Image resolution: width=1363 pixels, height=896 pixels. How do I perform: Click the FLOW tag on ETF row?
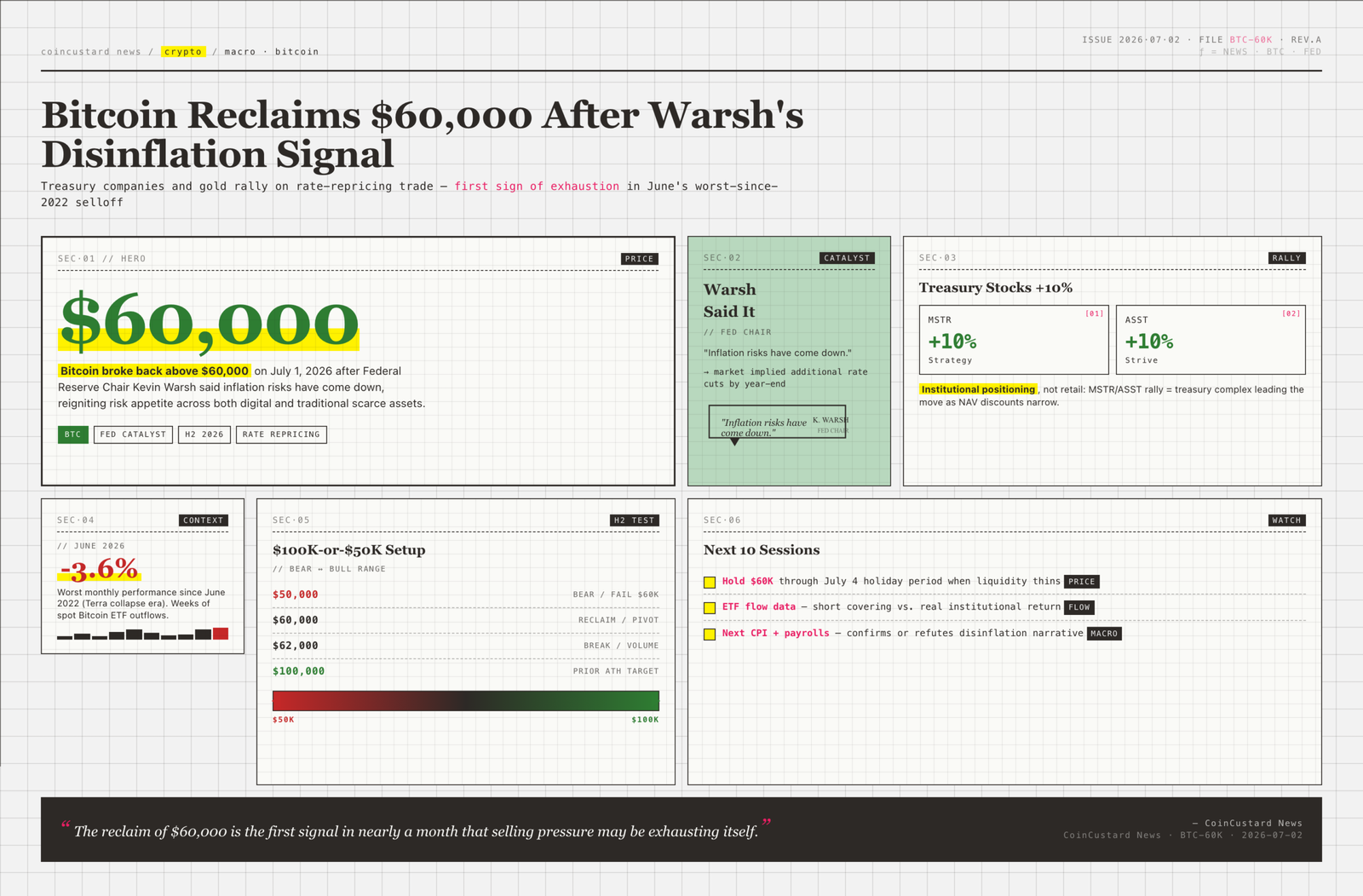click(x=1079, y=607)
